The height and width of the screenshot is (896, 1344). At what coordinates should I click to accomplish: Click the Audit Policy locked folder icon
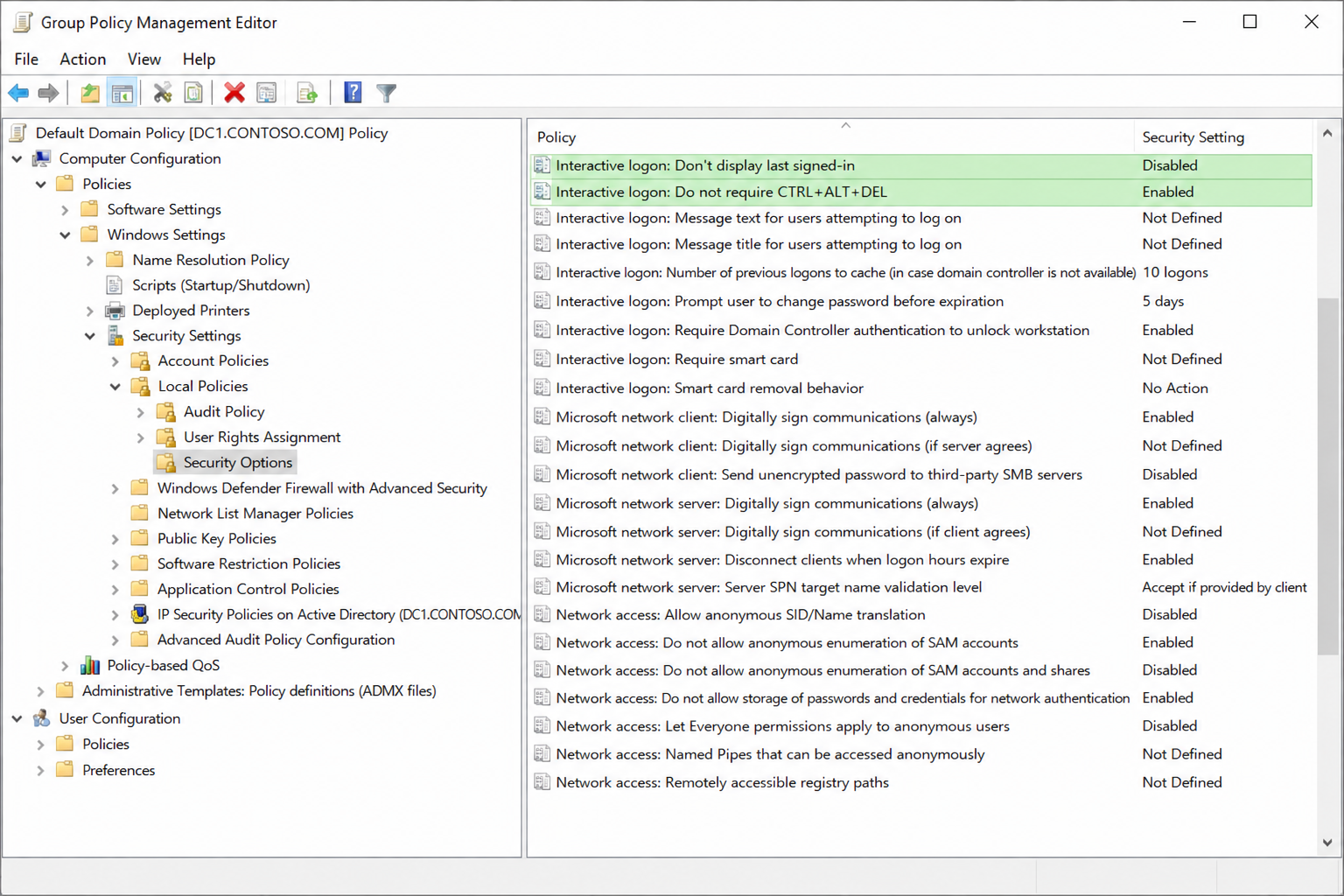tap(165, 411)
